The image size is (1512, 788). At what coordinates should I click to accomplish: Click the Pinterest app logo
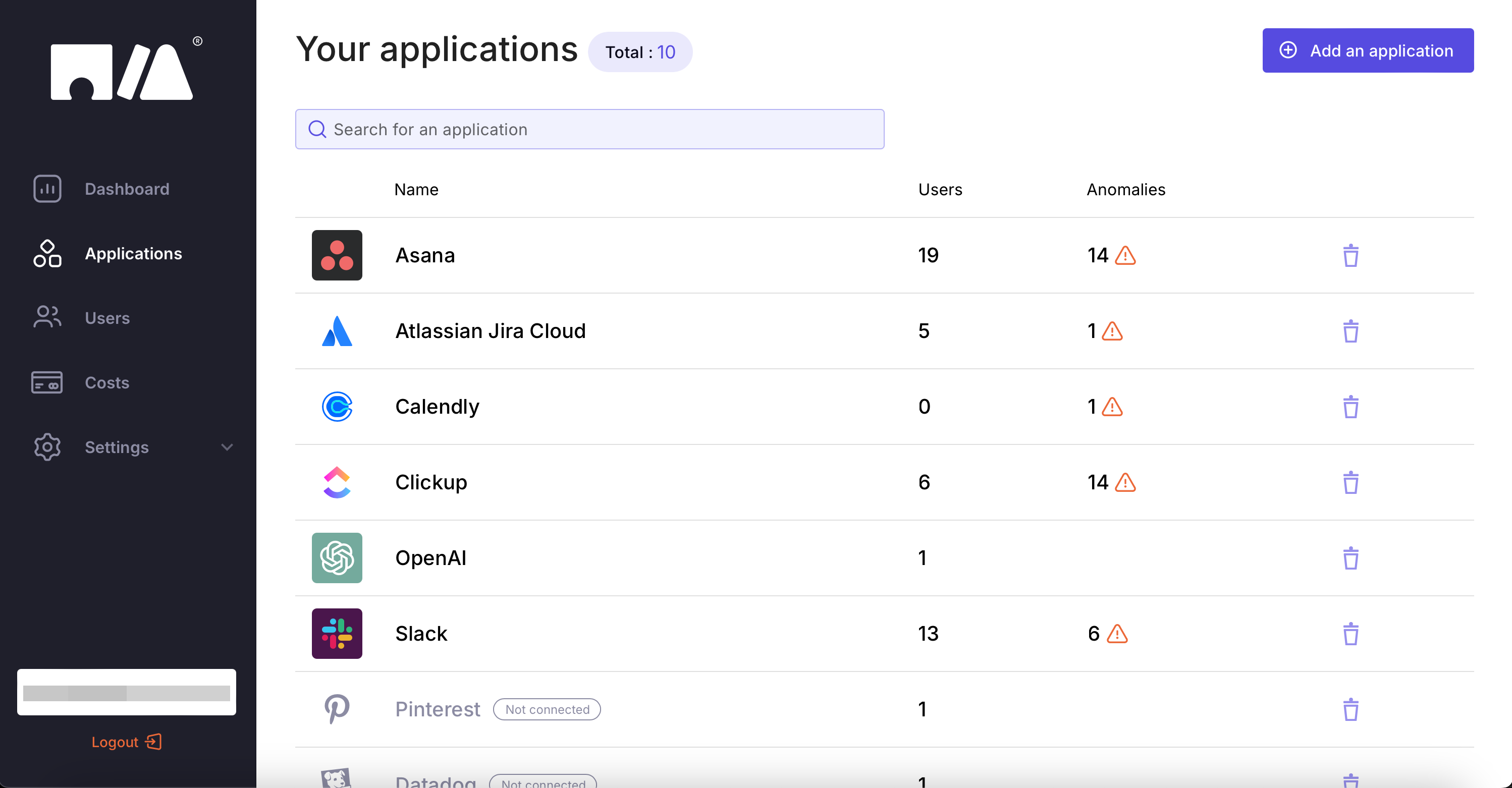pos(337,709)
